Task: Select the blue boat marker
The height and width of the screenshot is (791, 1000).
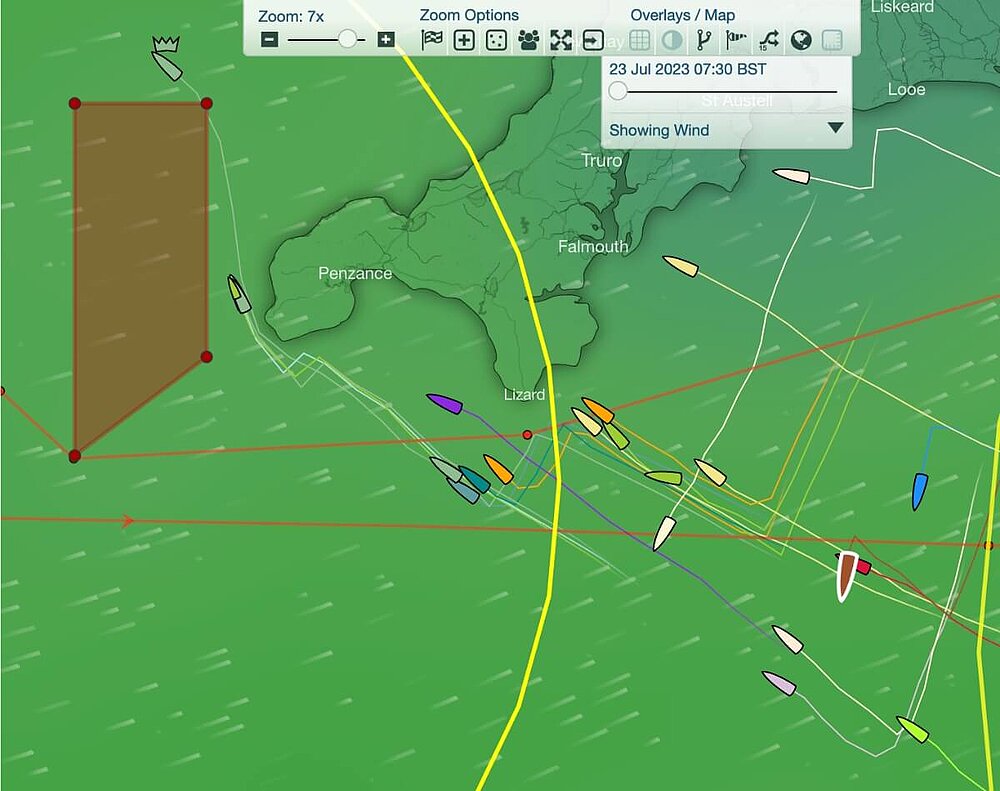Action: coord(920,491)
